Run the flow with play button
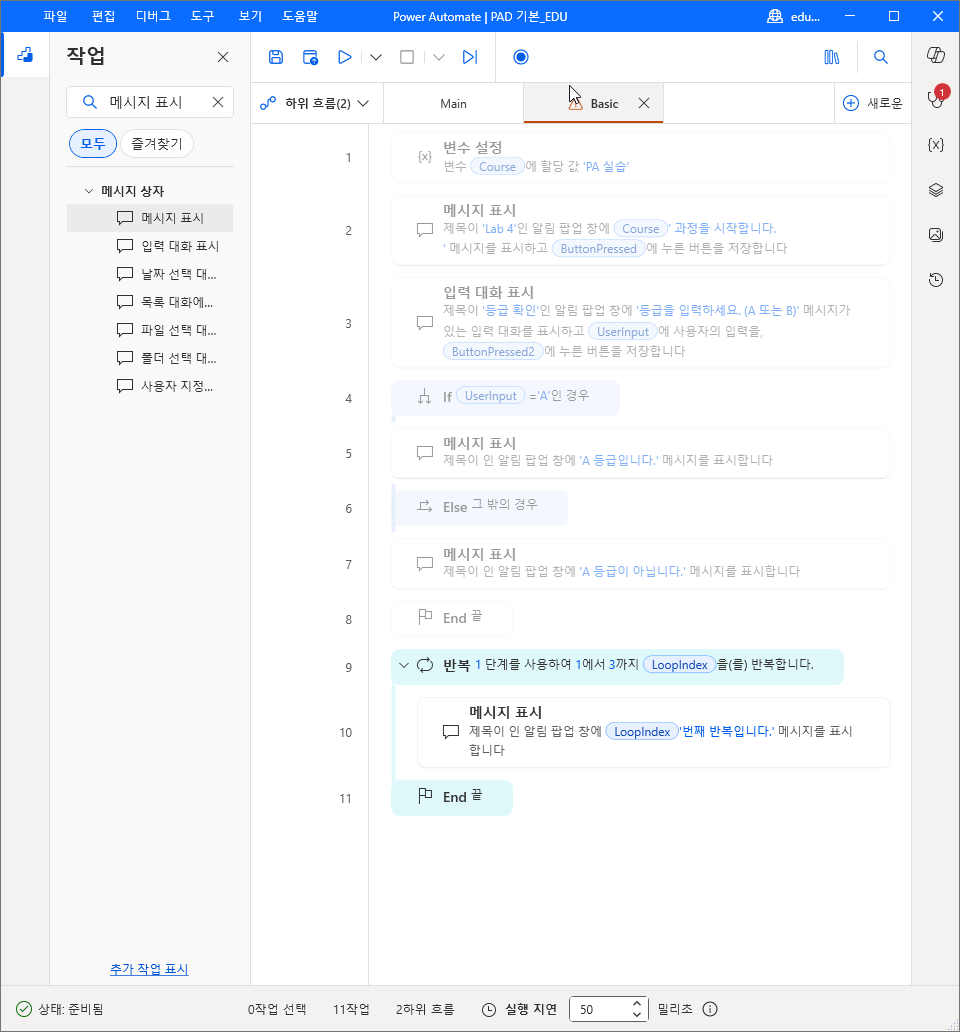Screen dimensions: 960x1032 [x=344, y=57]
